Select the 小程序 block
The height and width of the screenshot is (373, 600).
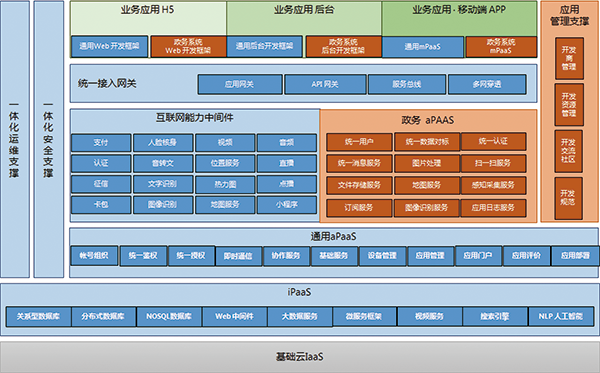click(287, 205)
